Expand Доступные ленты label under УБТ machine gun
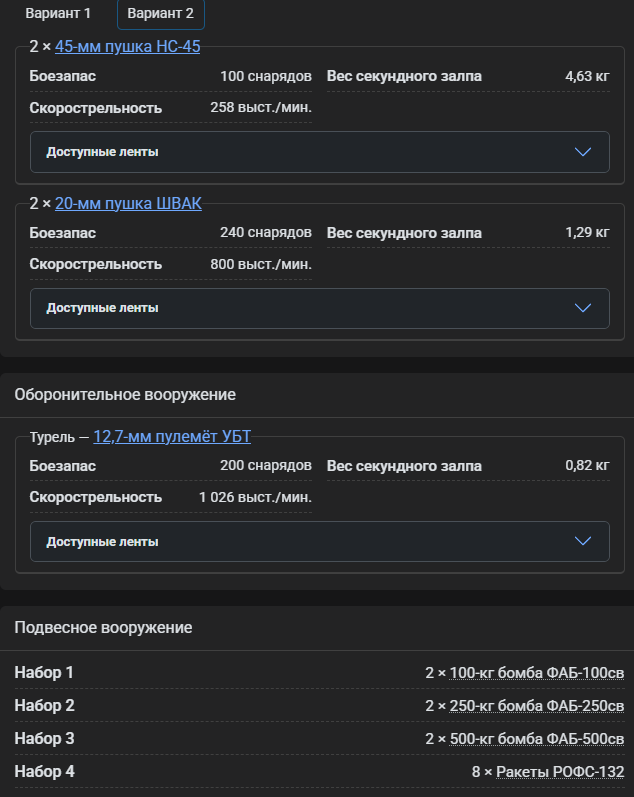Image resolution: width=634 pixels, height=797 pixels. (x=103, y=541)
